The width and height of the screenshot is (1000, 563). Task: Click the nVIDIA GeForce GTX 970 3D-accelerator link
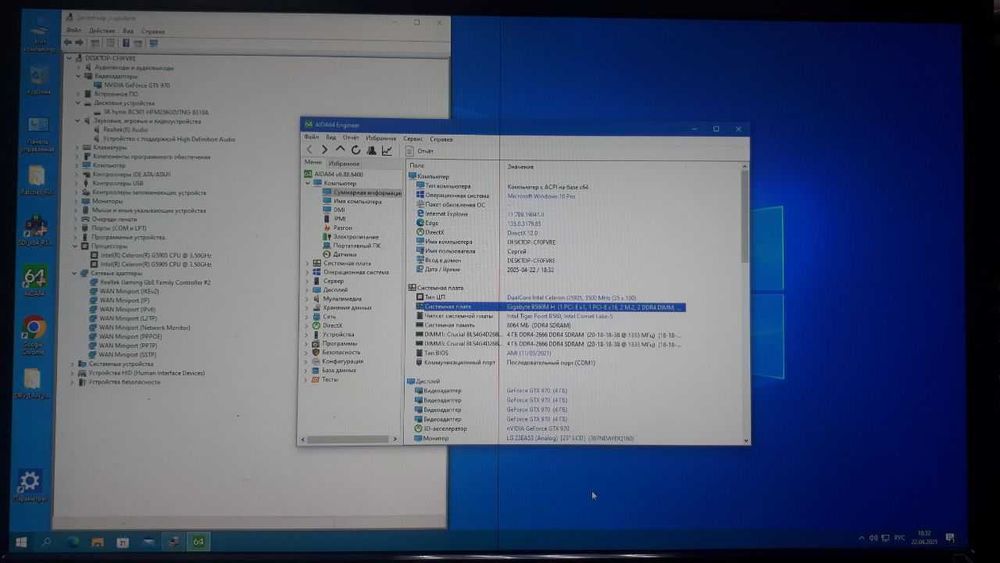538,428
